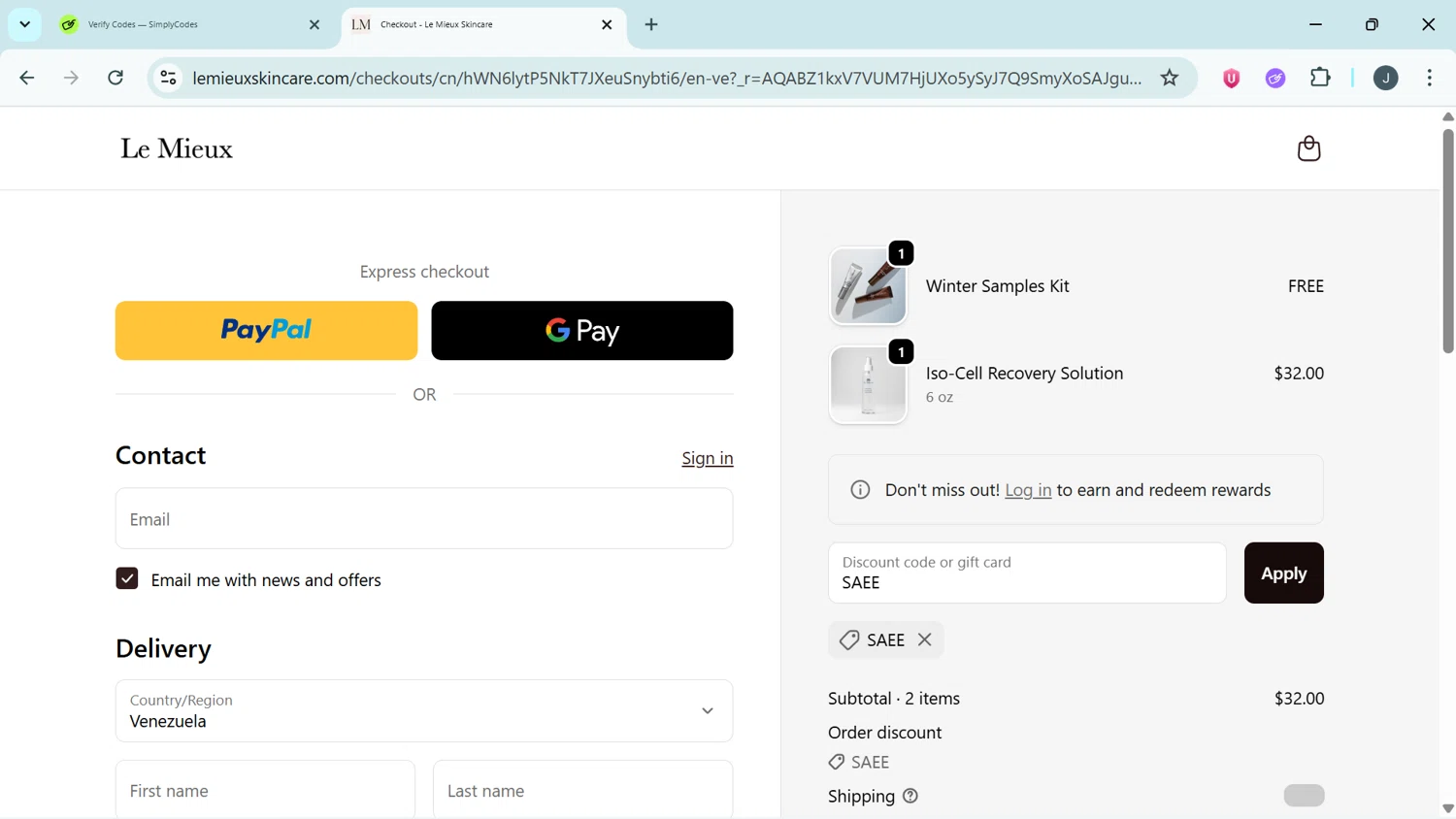Click the Subtotal 2 items text
The width and height of the screenshot is (1456, 819).
pos(894,699)
